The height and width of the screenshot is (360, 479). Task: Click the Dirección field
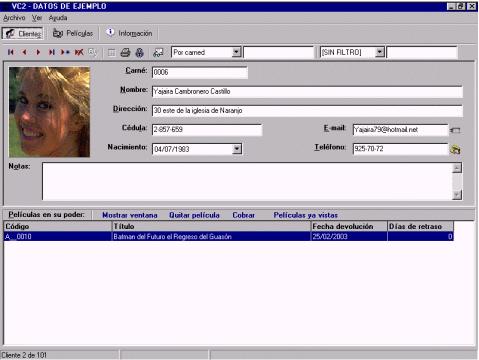307,111
